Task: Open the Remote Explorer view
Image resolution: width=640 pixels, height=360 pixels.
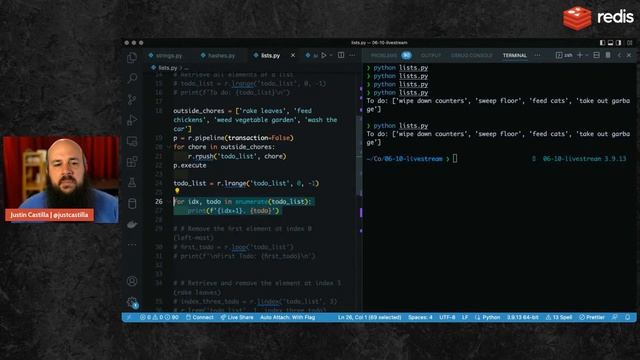Action: coord(132,141)
